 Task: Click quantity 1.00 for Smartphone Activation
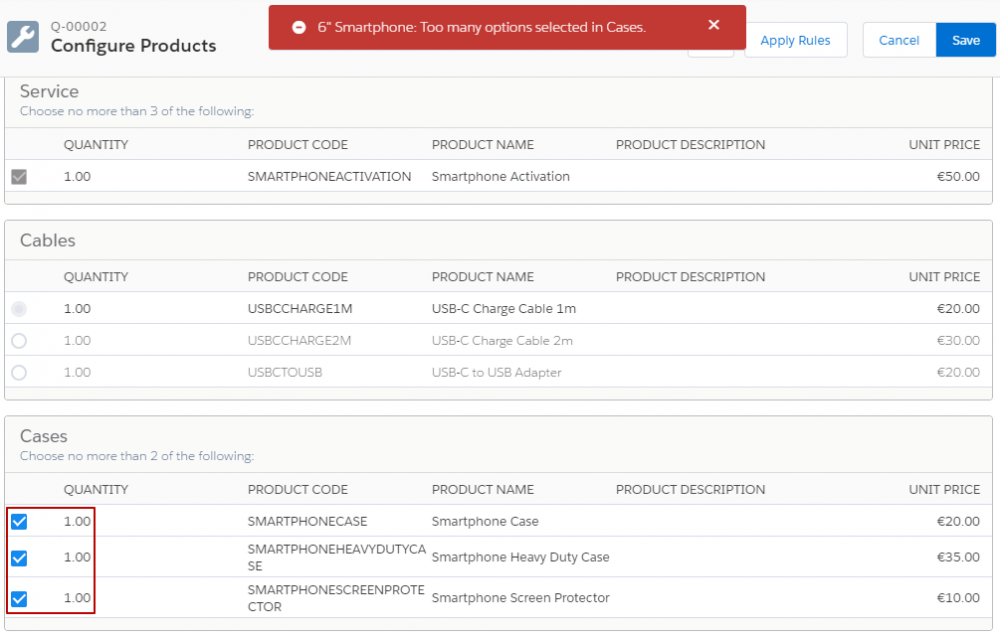click(x=77, y=177)
